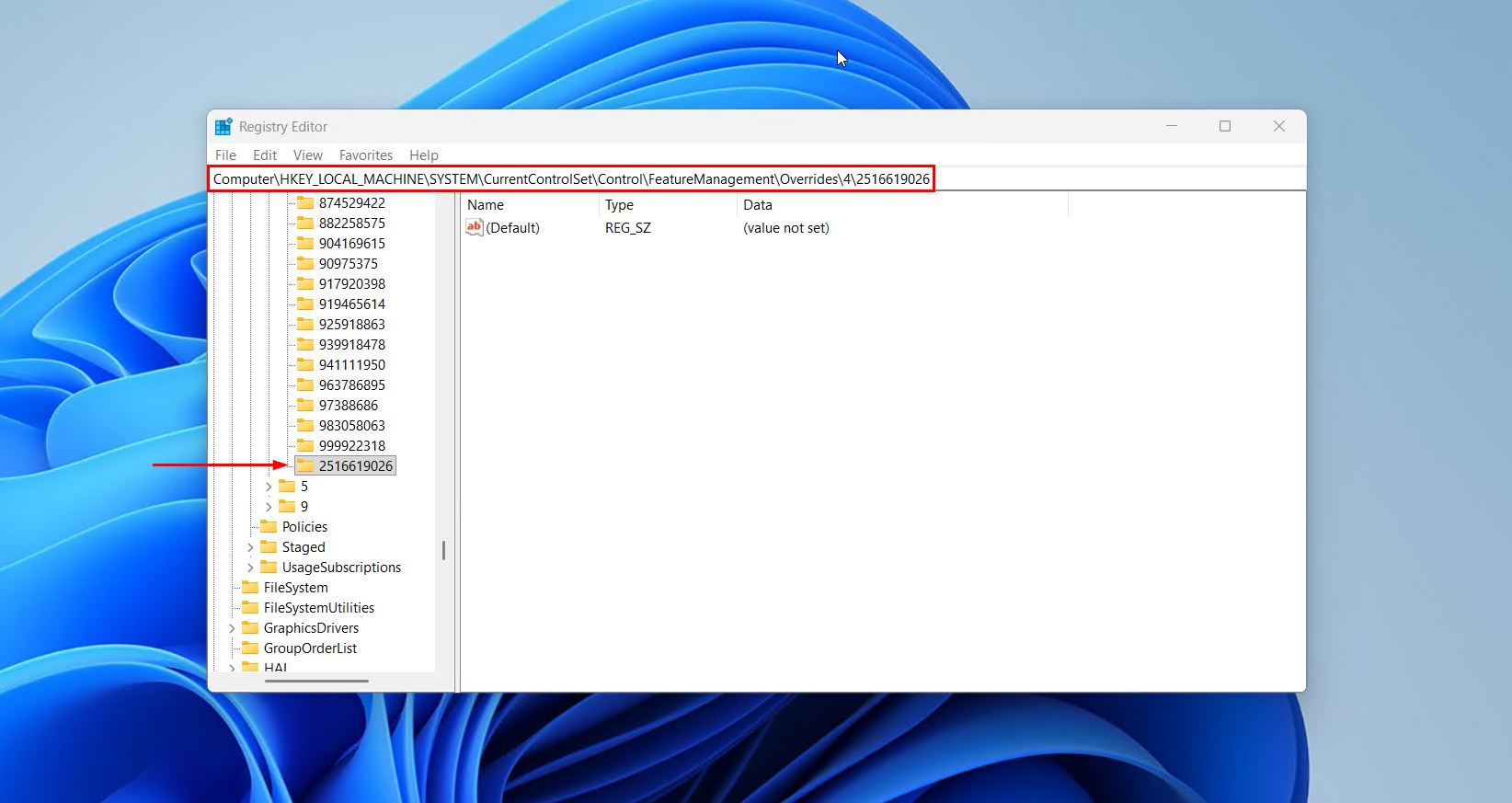The width and height of the screenshot is (1512, 803).
Task: Expand the UsageSubscriptions key
Action: (250, 568)
